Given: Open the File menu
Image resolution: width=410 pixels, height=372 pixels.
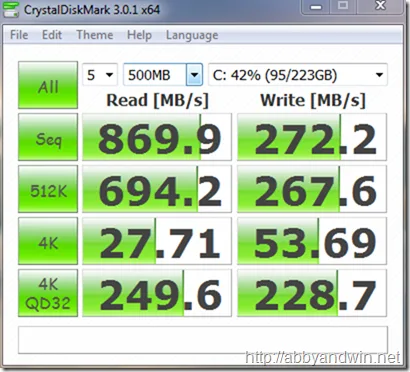Looking at the screenshot, I should click(19, 35).
